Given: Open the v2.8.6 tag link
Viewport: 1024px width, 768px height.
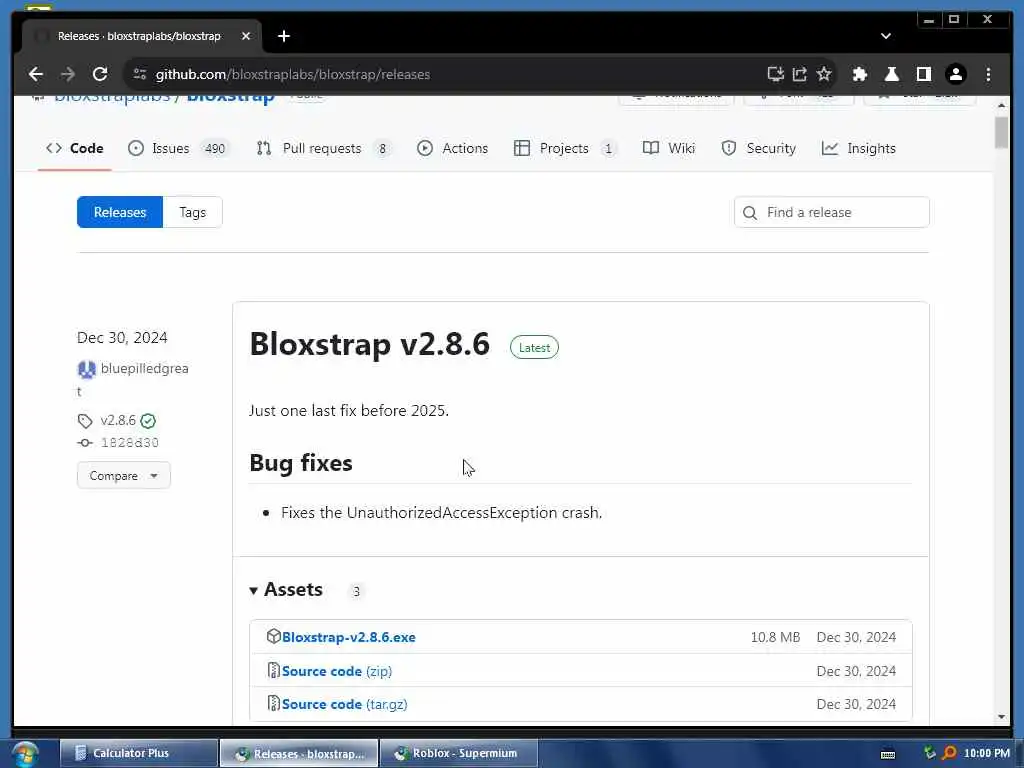Looking at the screenshot, I should pos(118,420).
